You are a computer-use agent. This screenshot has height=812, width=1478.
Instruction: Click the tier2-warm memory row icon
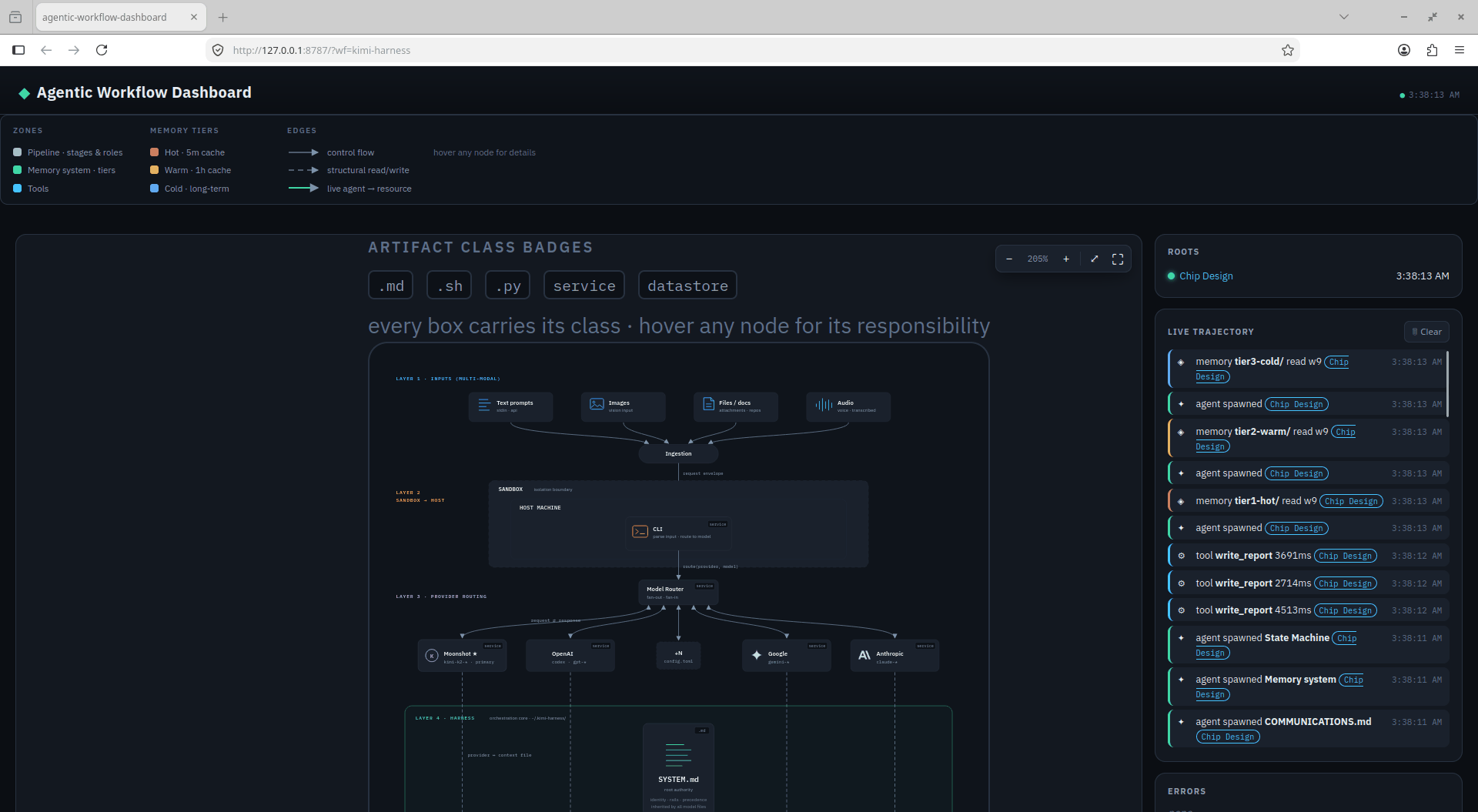point(1181,433)
